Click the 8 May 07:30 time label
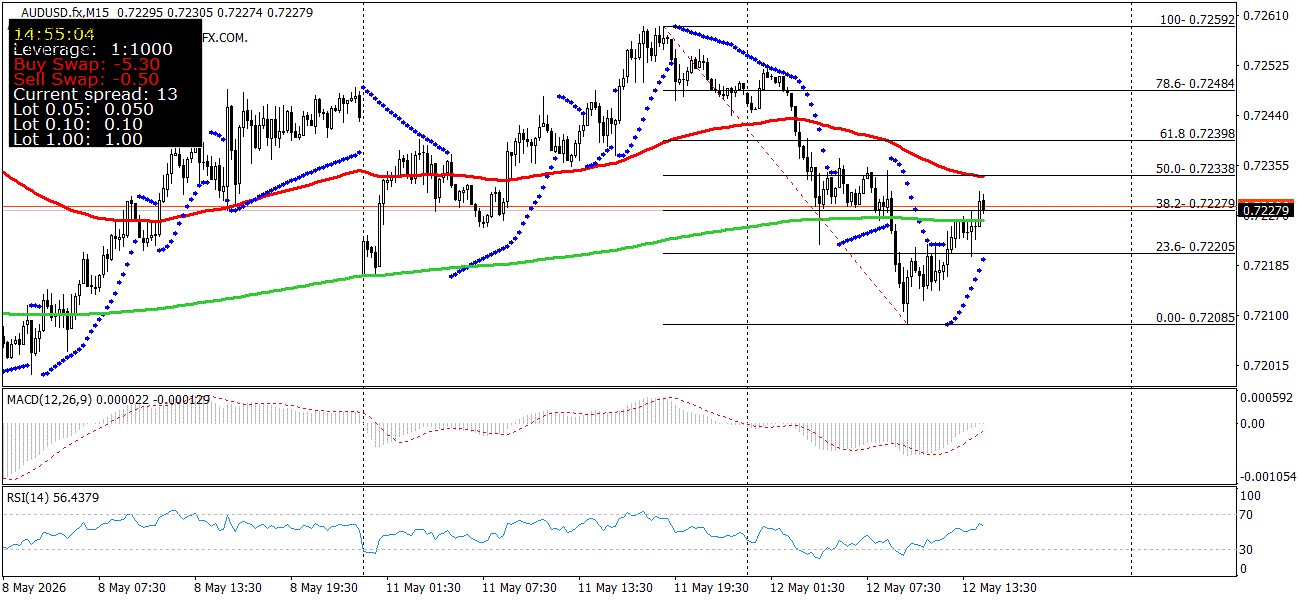The width and height of the screenshot is (1300, 600). pyautogui.click(x=131, y=588)
